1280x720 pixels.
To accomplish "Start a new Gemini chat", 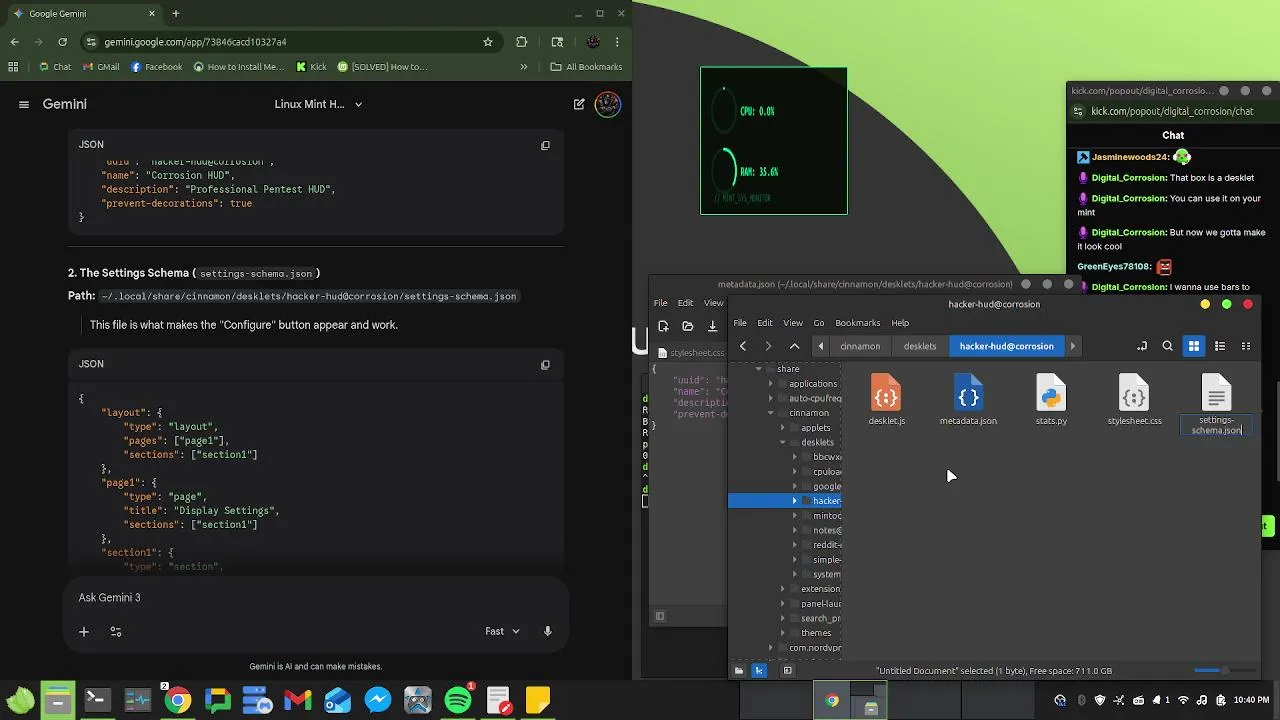I will (x=579, y=104).
